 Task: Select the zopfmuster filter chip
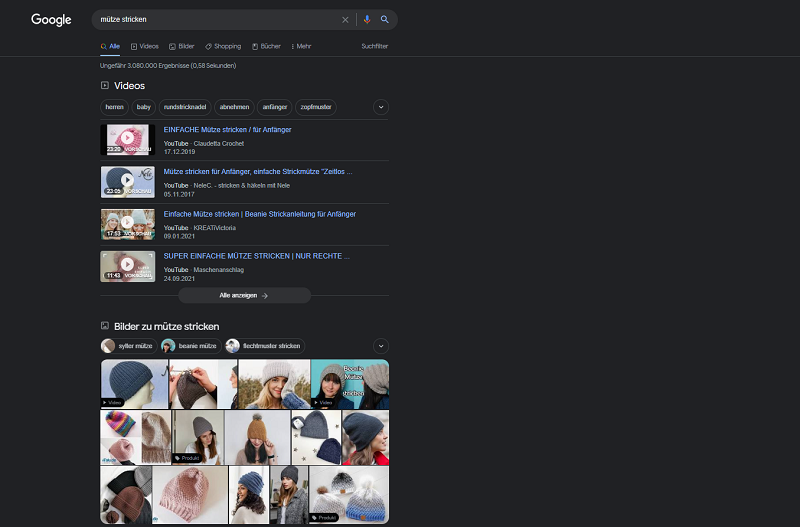coord(316,107)
